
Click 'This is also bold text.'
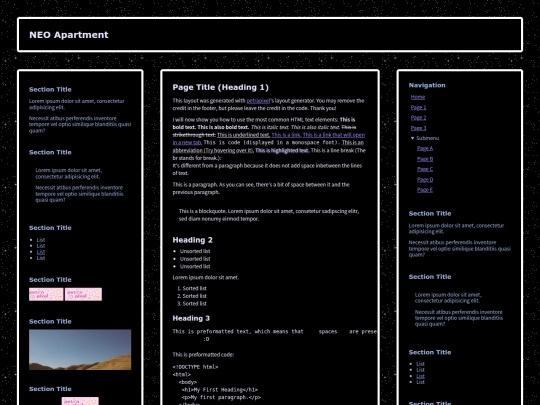[x=223, y=127]
